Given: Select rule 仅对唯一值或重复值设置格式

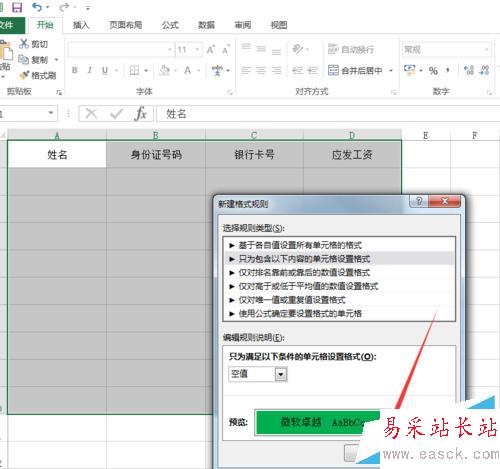Looking at the screenshot, I should point(339,300).
